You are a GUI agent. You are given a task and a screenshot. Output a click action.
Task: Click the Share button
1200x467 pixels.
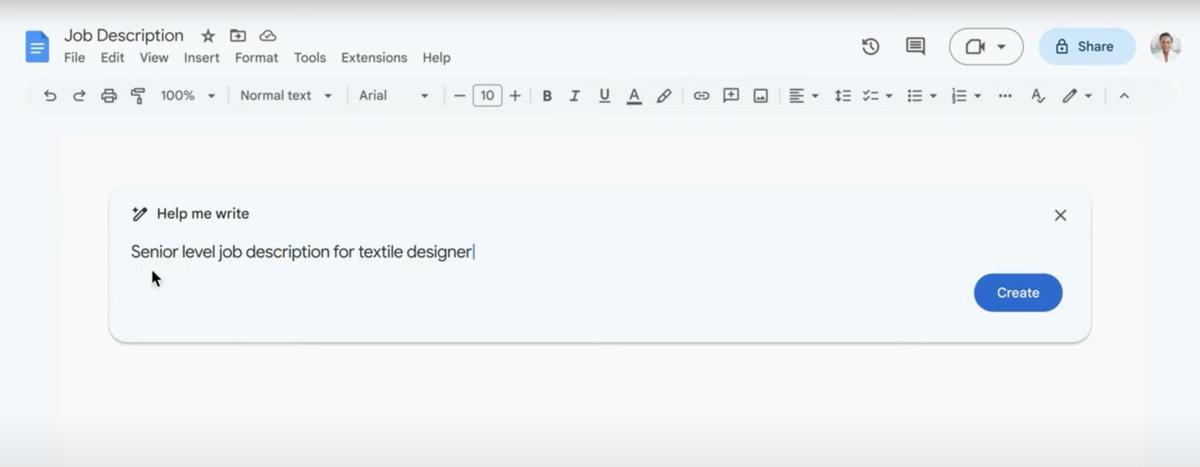(1086, 46)
